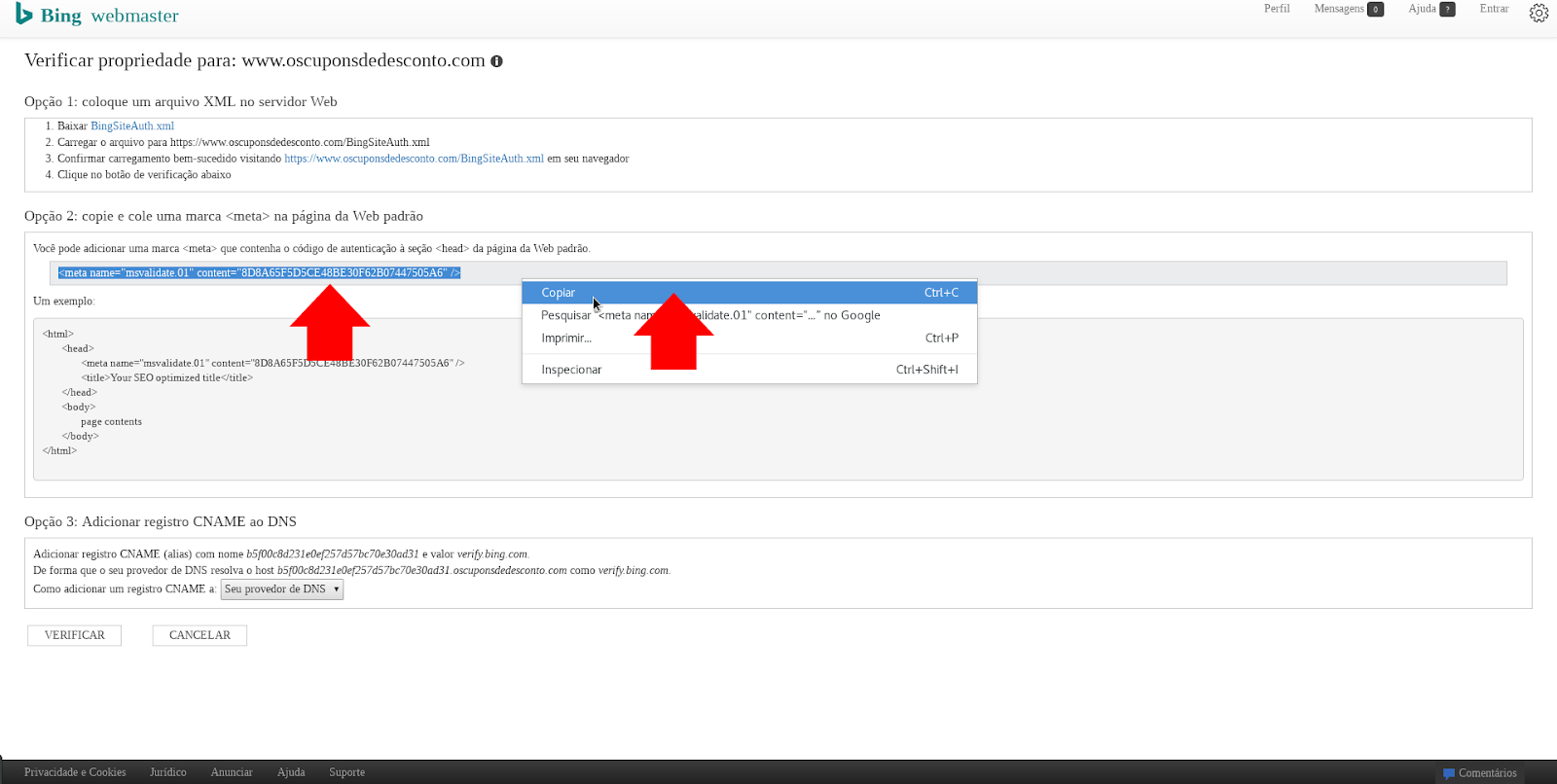
Task: Click the Comentários chat bubble icon
Action: pos(1448,773)
